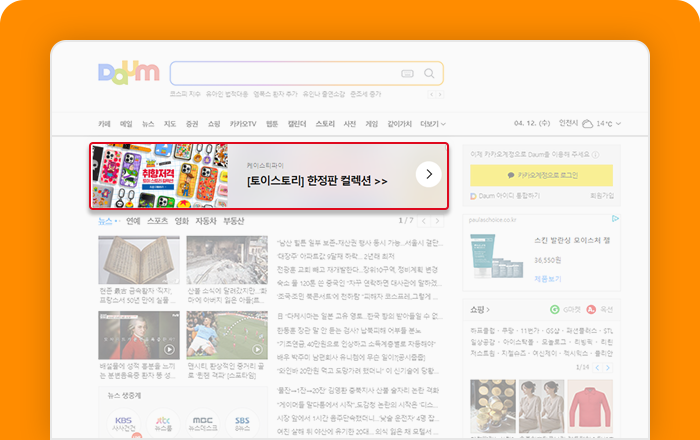Image resolution: width=700 pixels, height=440 pixels.
Task: Open the 증권 menu item
Action: [192, 124]
